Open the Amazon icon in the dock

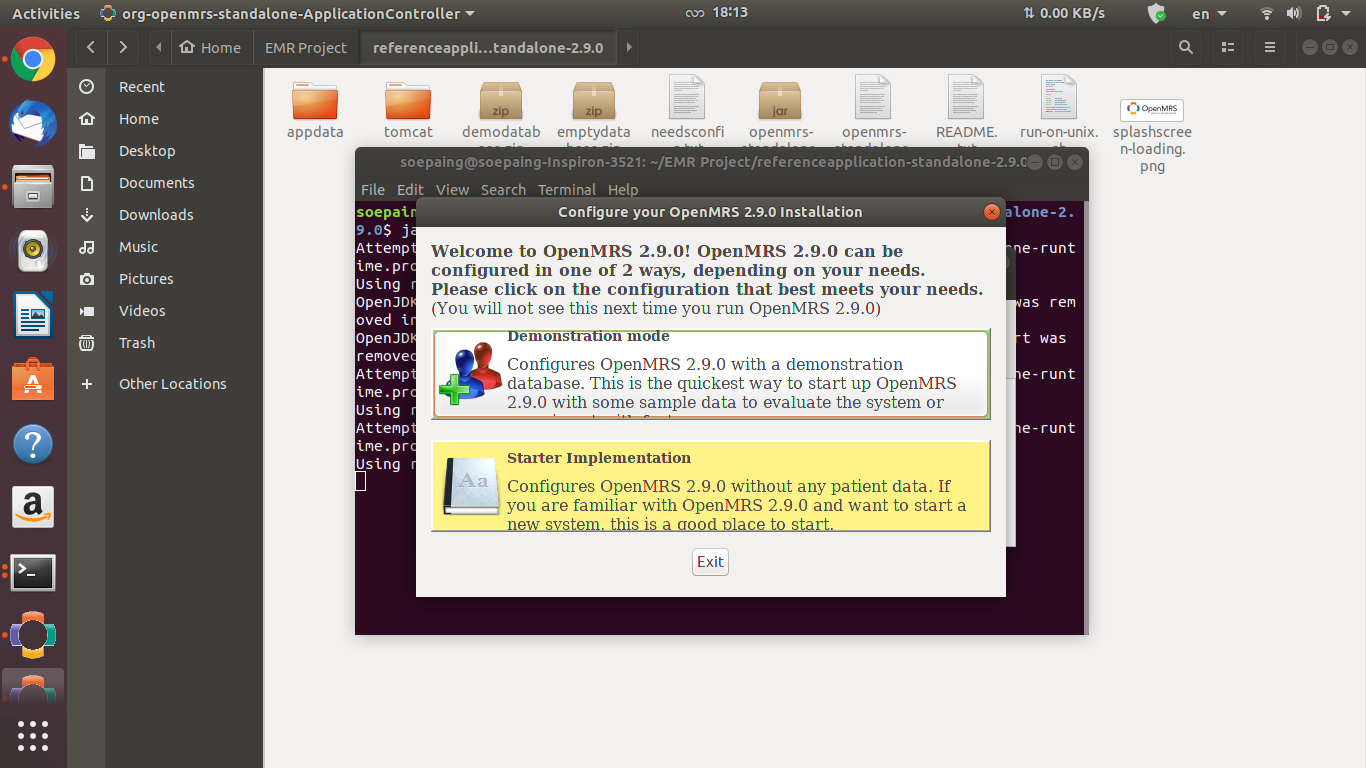coord(33,508)
